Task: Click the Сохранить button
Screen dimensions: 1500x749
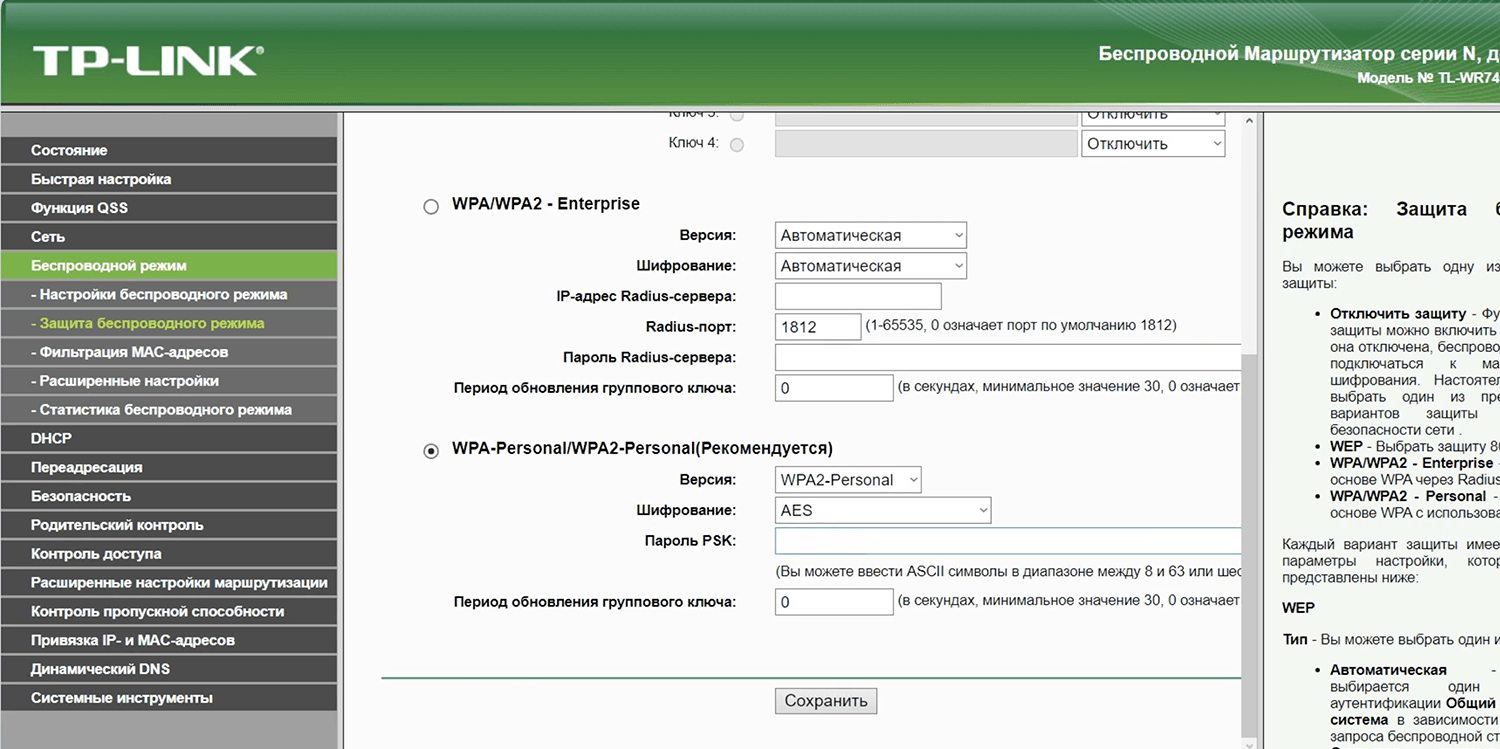Action: pos(825,701)
